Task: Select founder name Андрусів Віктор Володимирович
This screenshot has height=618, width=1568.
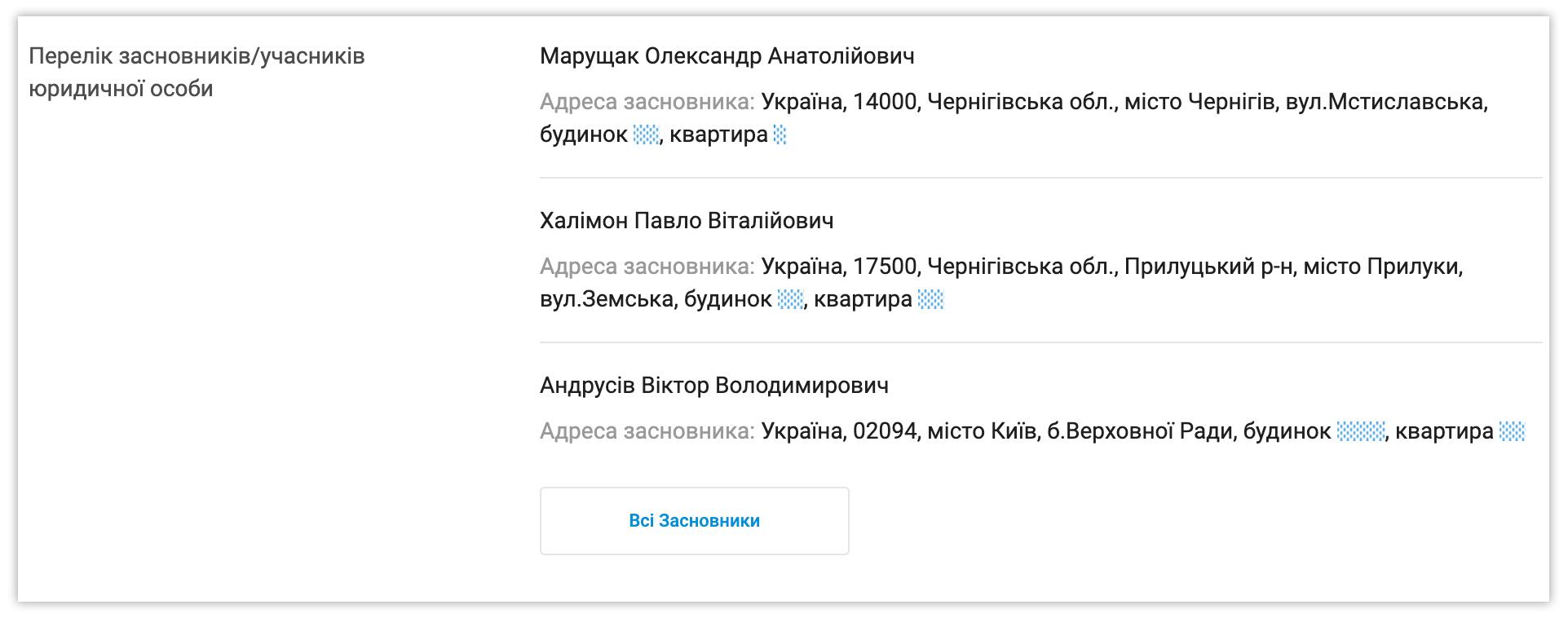Action: pyautogui.click(x=713, y=386)
